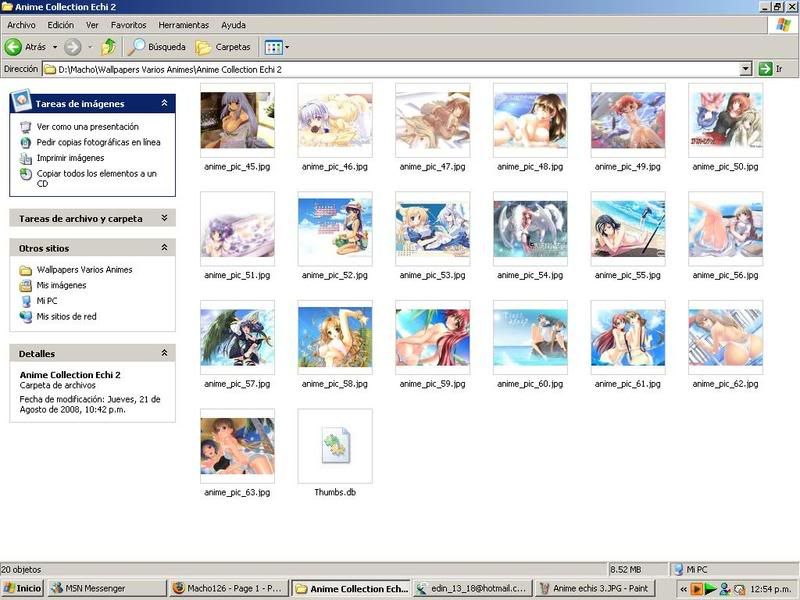This screenshot has height=600, width=800.
Task: Click the slideshow icon beside Ver como una presentación
Action: tap(26, 127)
